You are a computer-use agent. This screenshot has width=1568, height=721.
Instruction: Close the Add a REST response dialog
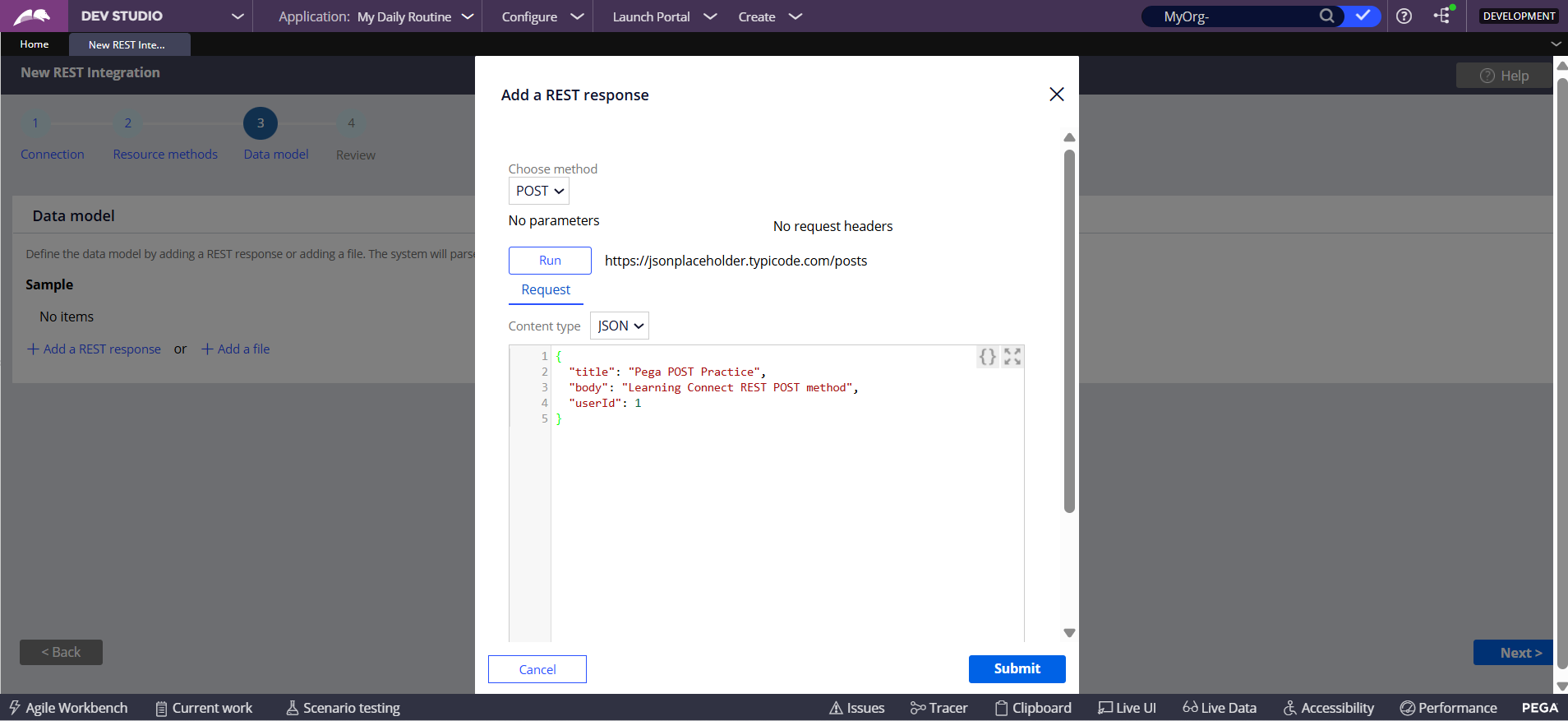(1057, 95)
